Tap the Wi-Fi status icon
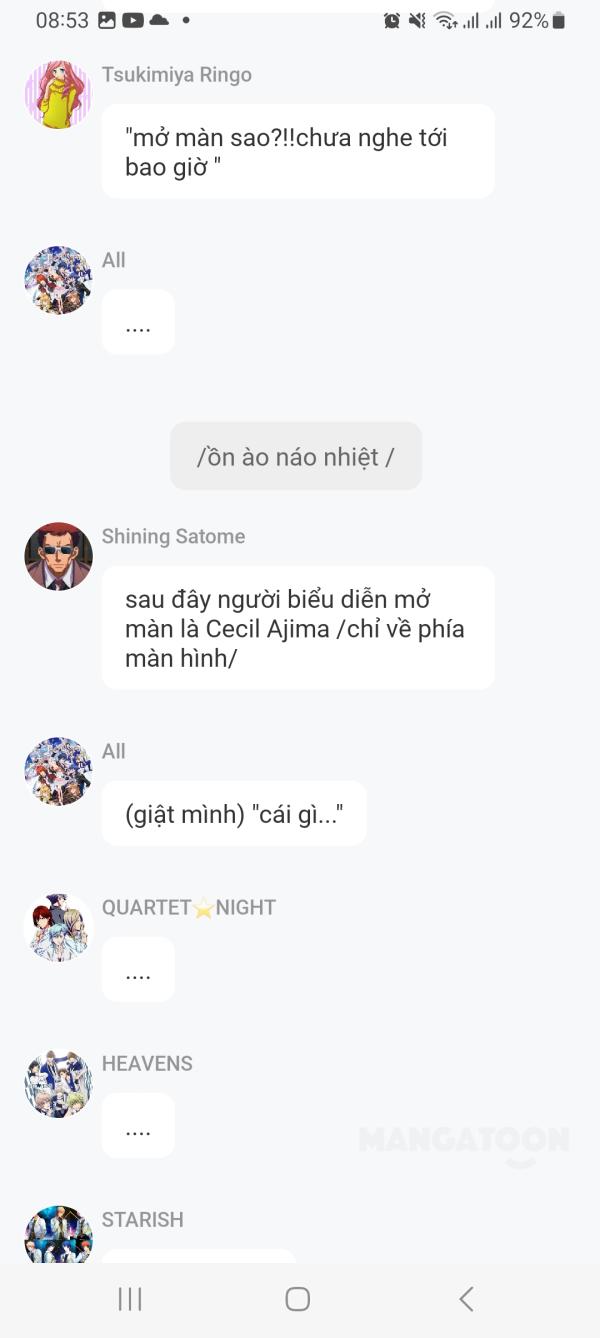Screen dimensions: 600x1338 click(445, 20)
